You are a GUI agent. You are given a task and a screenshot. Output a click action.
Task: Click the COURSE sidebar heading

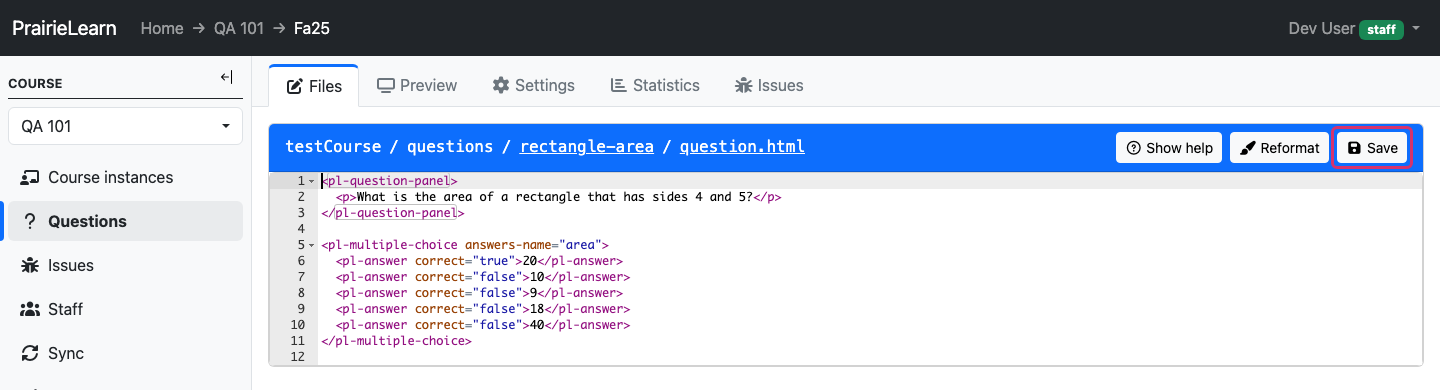pos(35,84)
